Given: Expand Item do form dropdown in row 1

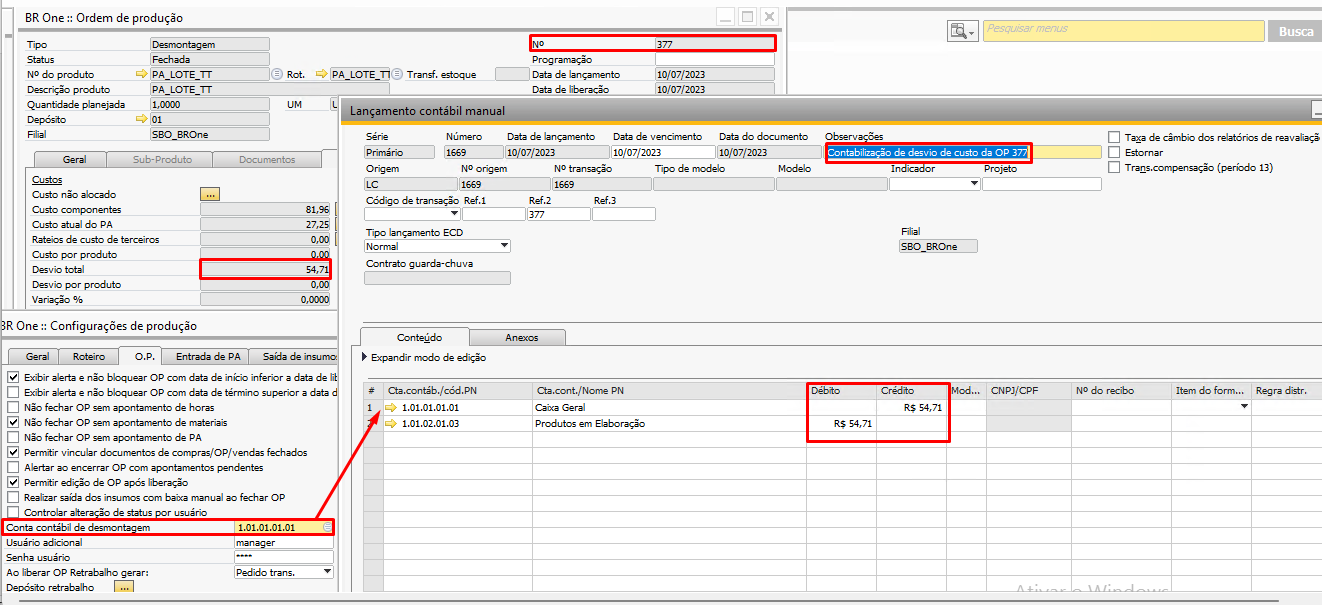Looking at the screenshot, I should coord(1244,408).
